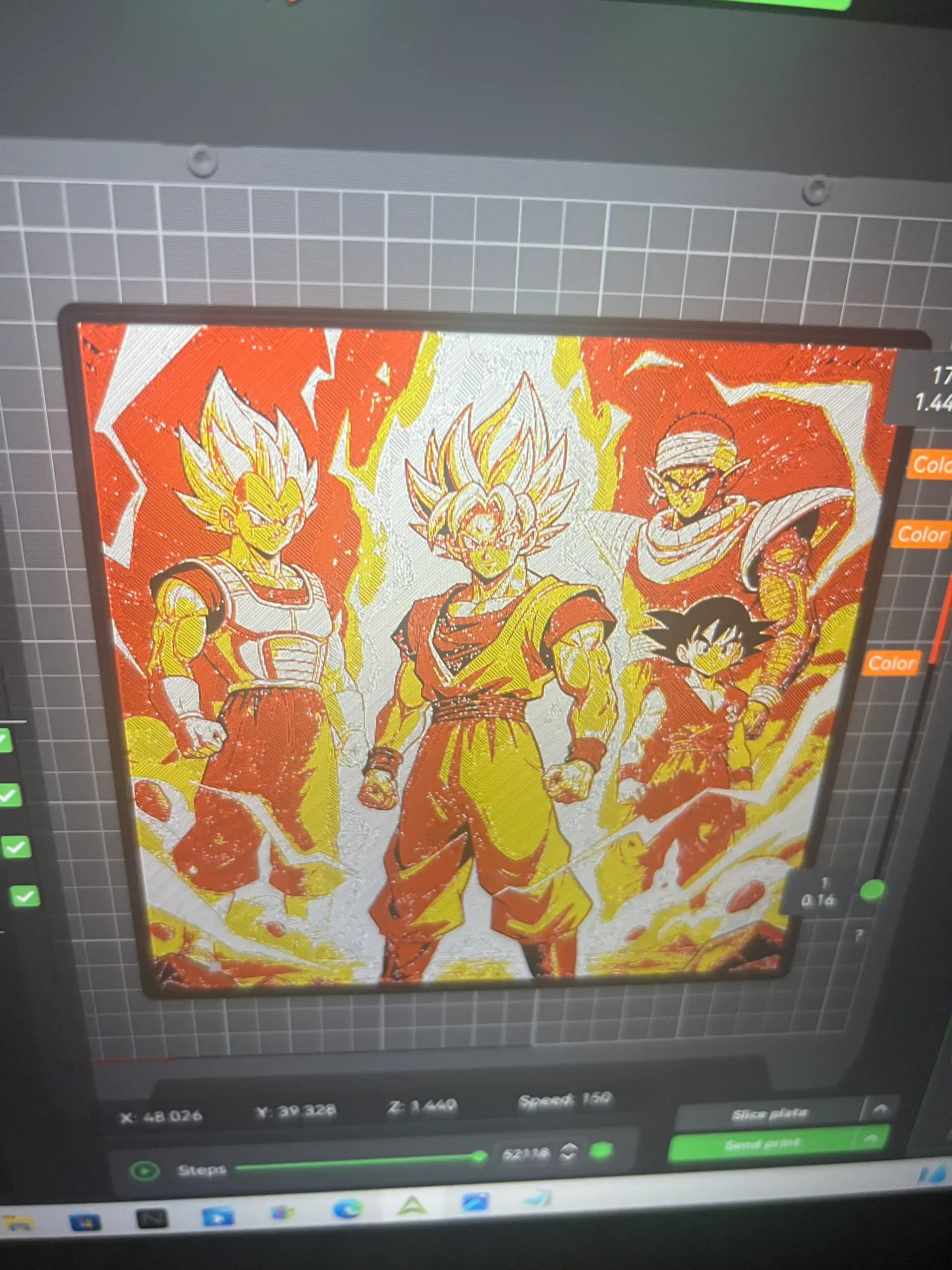This screenshot has height=1270, width=952.
Task: Toggle the topmost green checkbox in the left panel
Action: pyautogui.click(x=4, y=741)
